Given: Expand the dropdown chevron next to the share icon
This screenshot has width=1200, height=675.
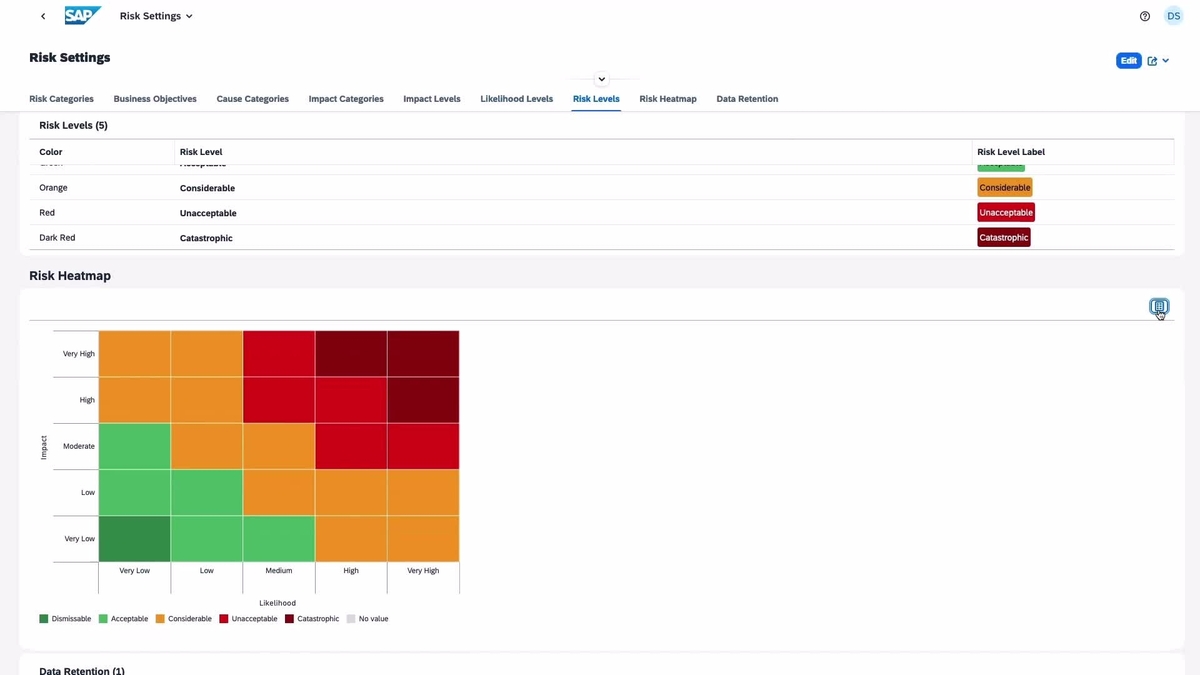Looking at the screenshot, I should [x=1164, y=60].
